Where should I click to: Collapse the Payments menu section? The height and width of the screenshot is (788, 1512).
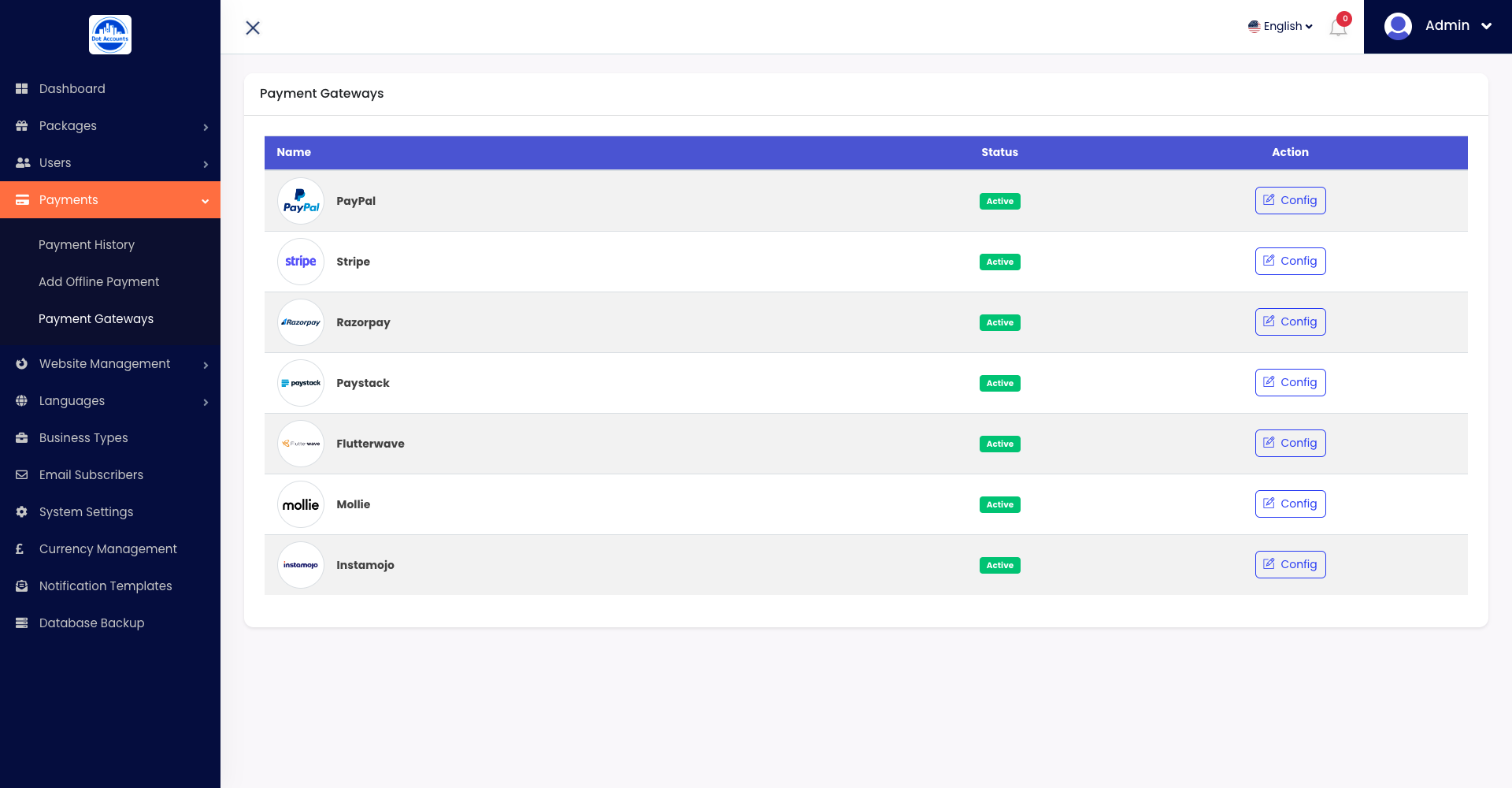tap(110, 200)
